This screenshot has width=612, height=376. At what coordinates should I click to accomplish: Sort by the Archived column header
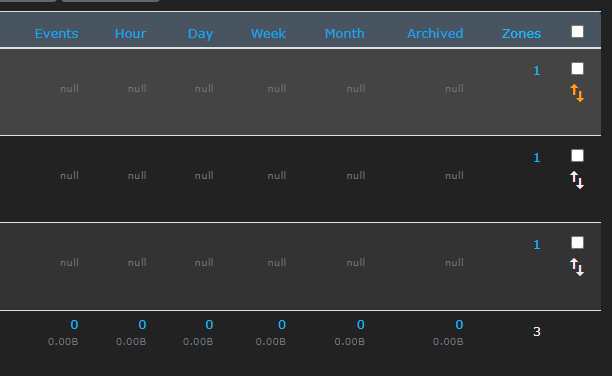point(435,34)
